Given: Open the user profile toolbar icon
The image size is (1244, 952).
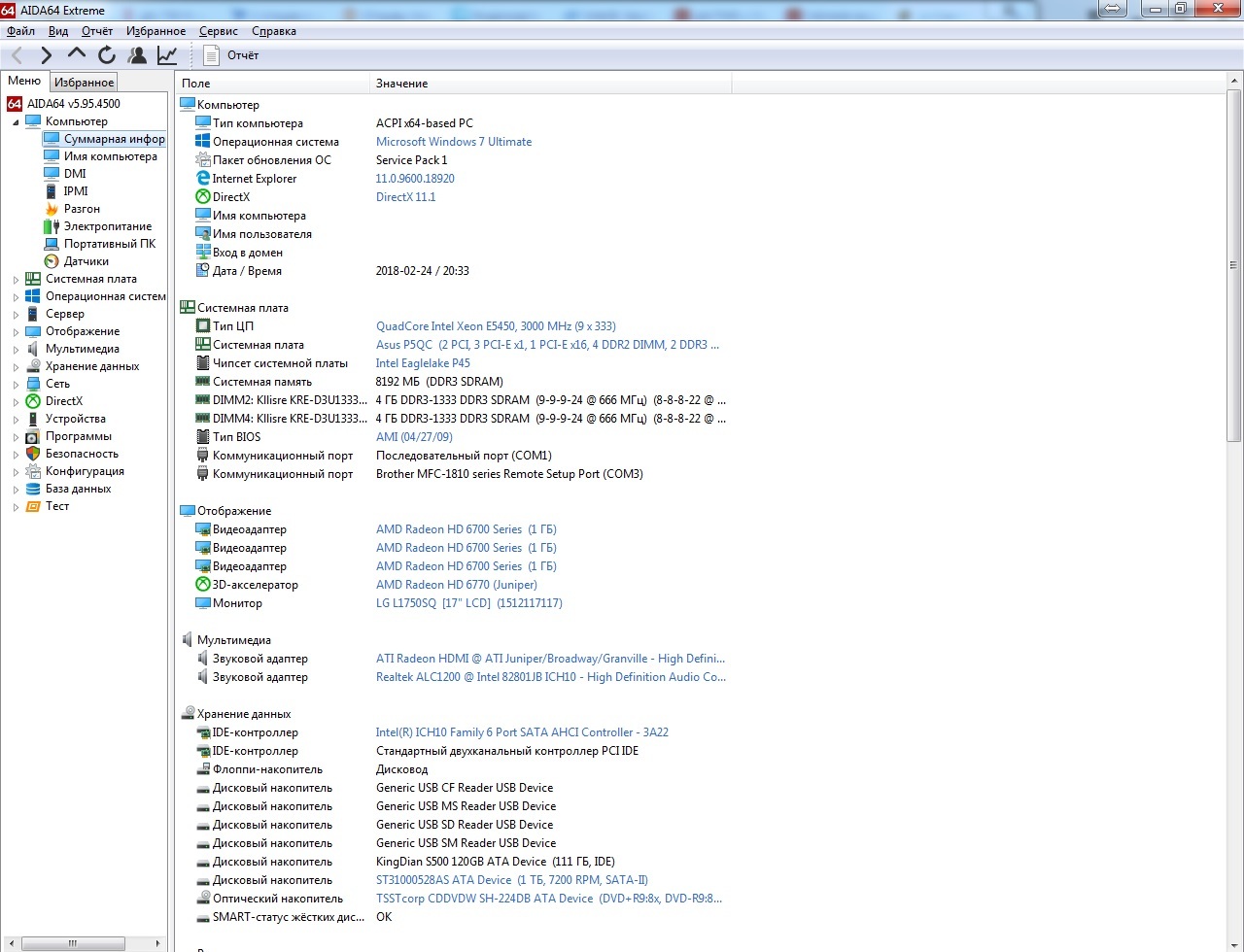Looking at the screenshot, I should (x=137, y=55).
